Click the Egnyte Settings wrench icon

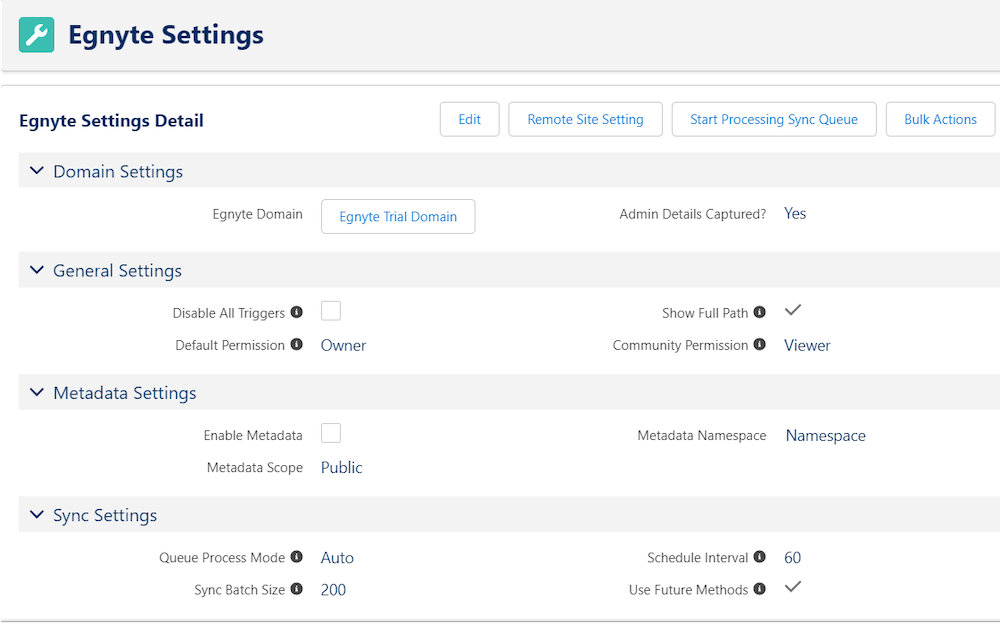[36, 34]
